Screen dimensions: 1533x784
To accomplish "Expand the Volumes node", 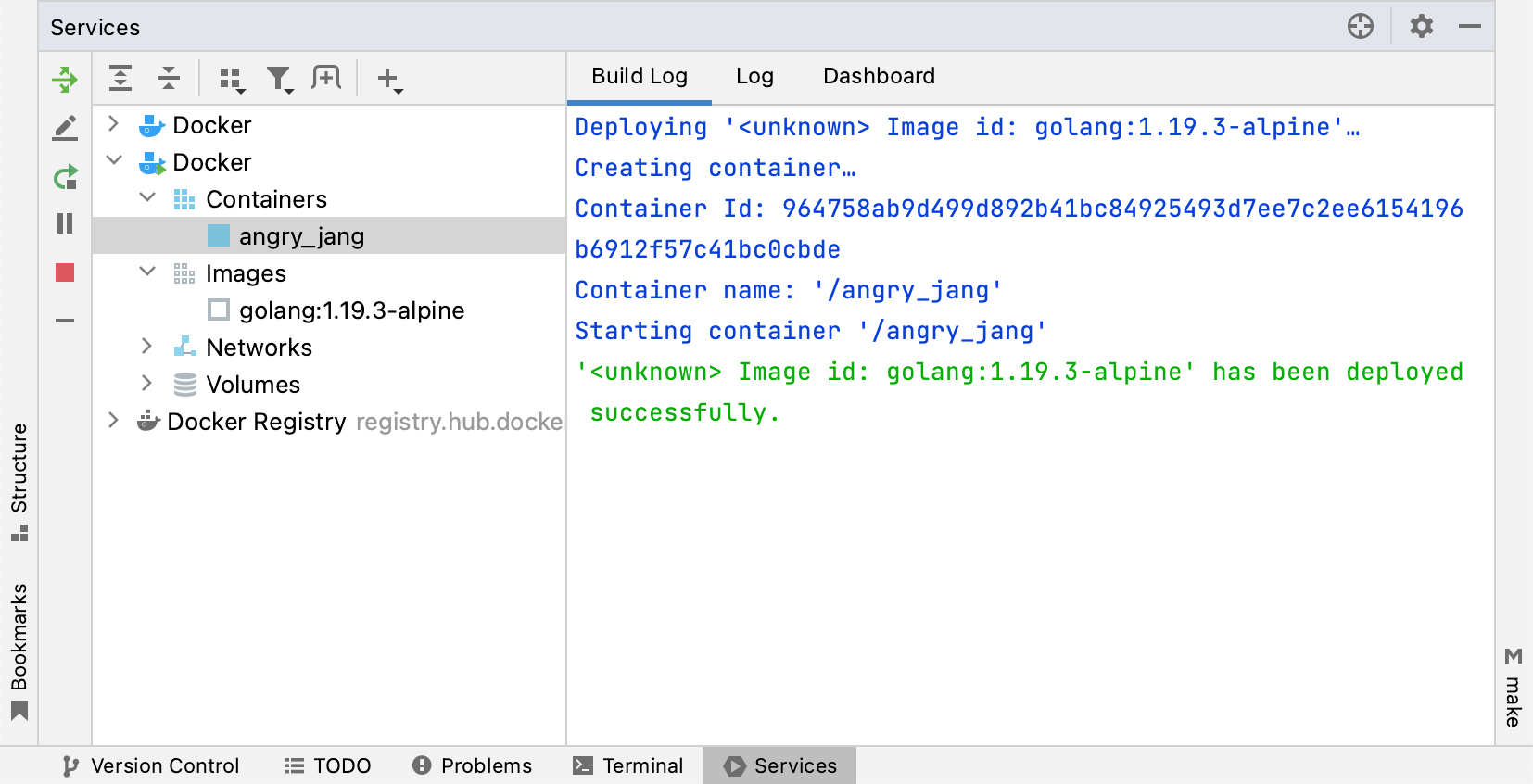I will click(146, 383).
